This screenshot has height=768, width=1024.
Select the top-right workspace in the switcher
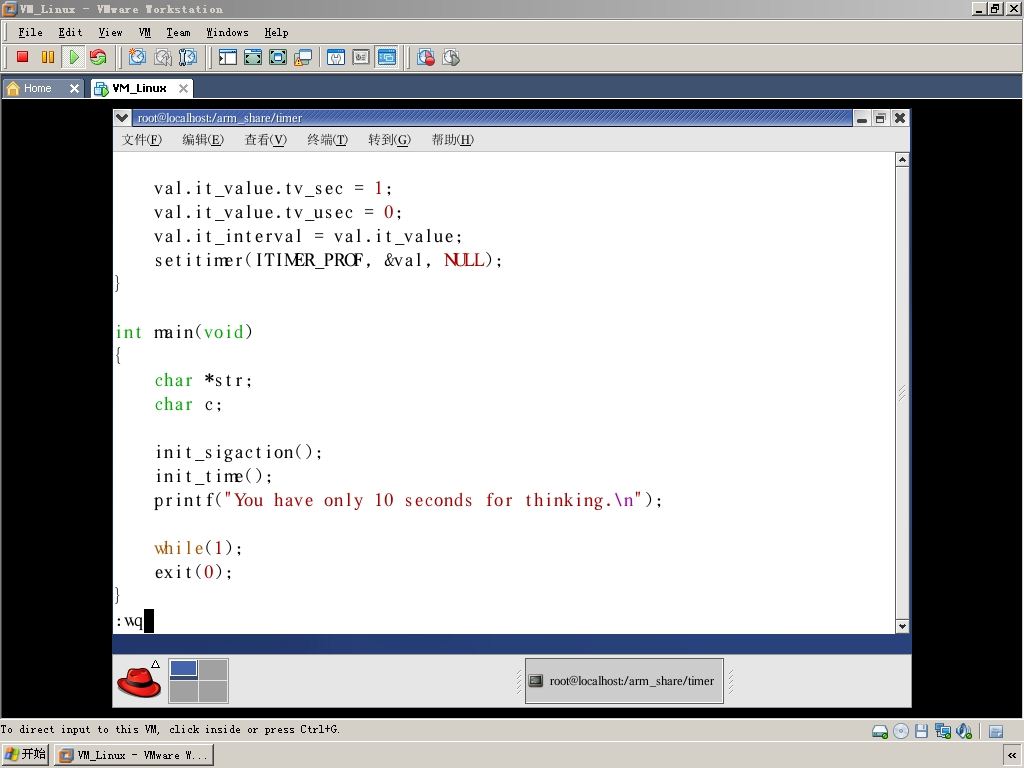point(213,669)
